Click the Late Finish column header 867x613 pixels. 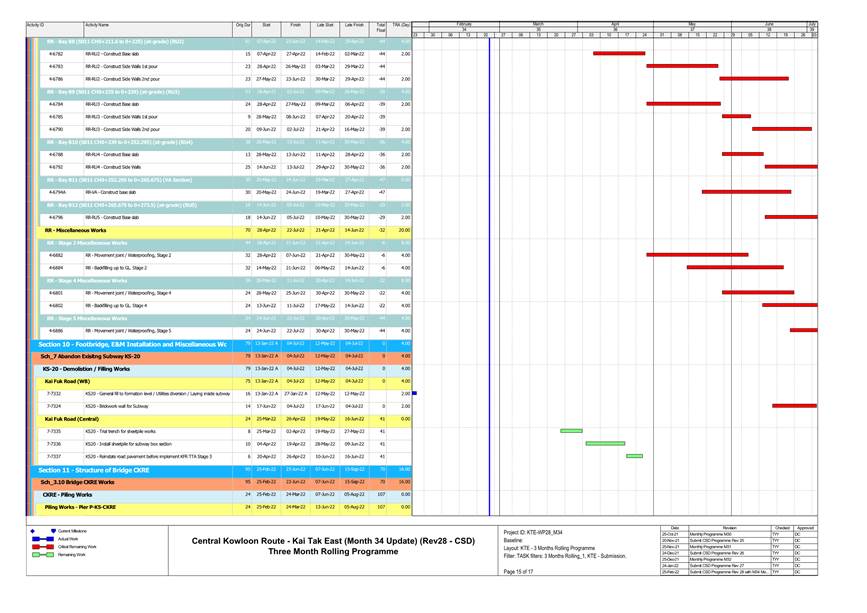pos(354,24)
